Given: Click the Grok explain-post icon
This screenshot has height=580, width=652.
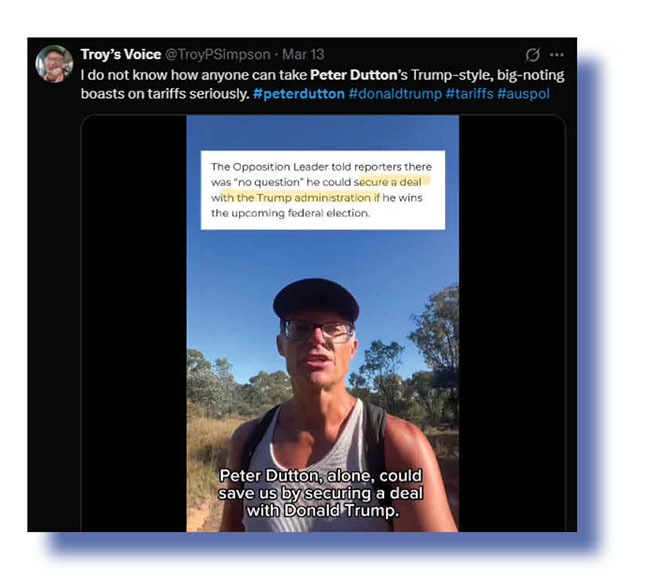Looking at the screenshot, I should [533, 54].
